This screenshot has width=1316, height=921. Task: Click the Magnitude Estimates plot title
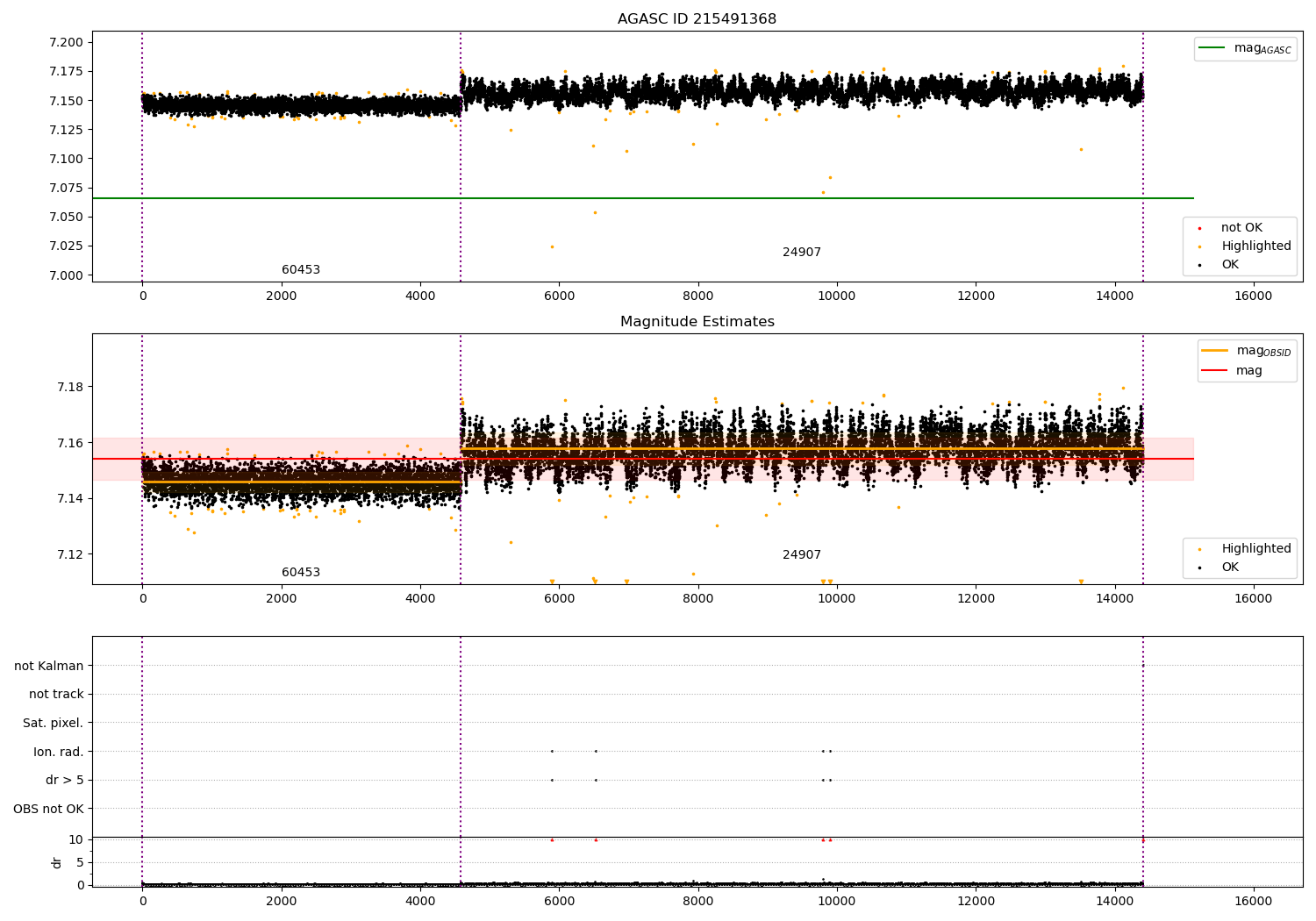point(697,322)
